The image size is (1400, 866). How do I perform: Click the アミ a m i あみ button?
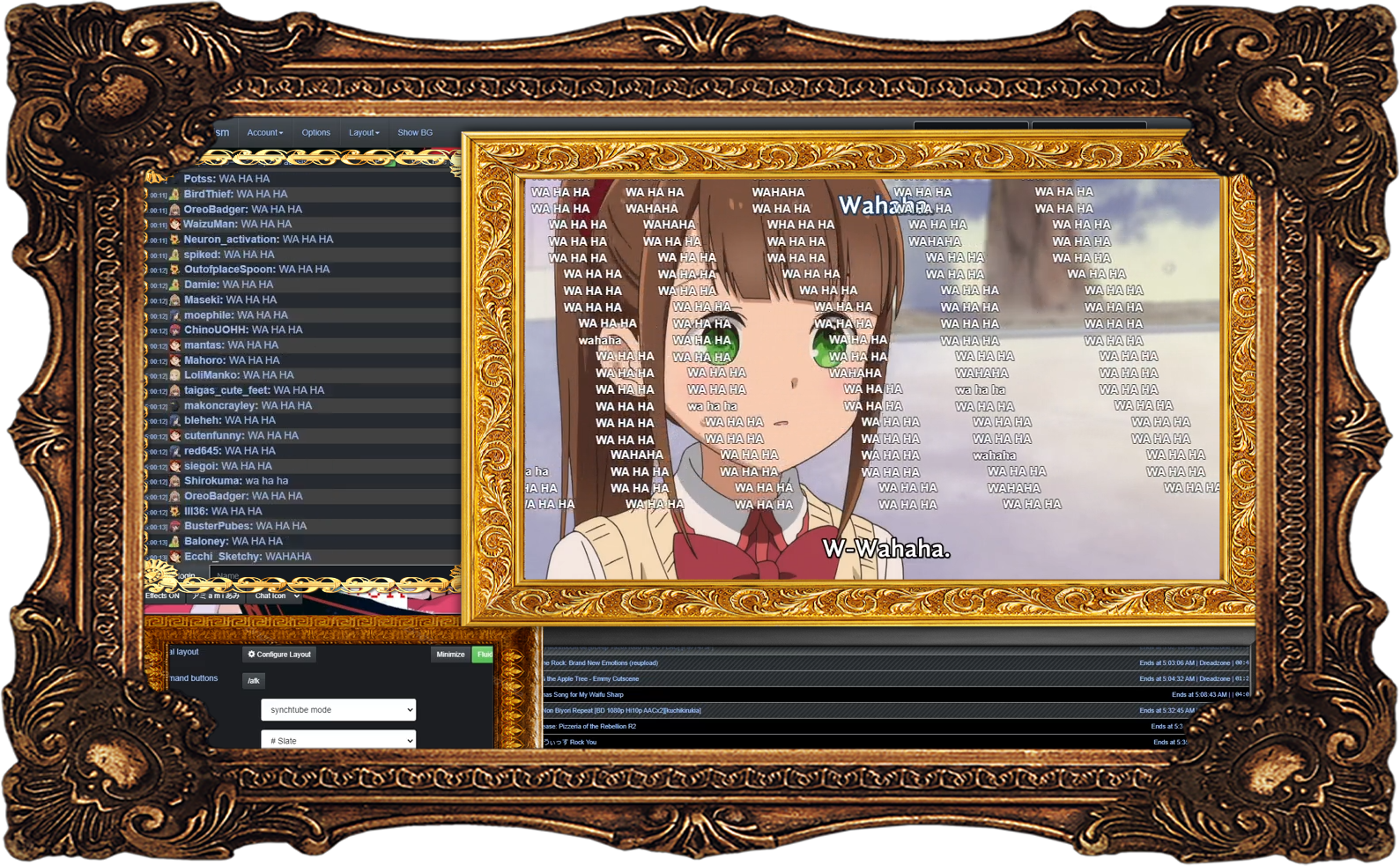216,596
